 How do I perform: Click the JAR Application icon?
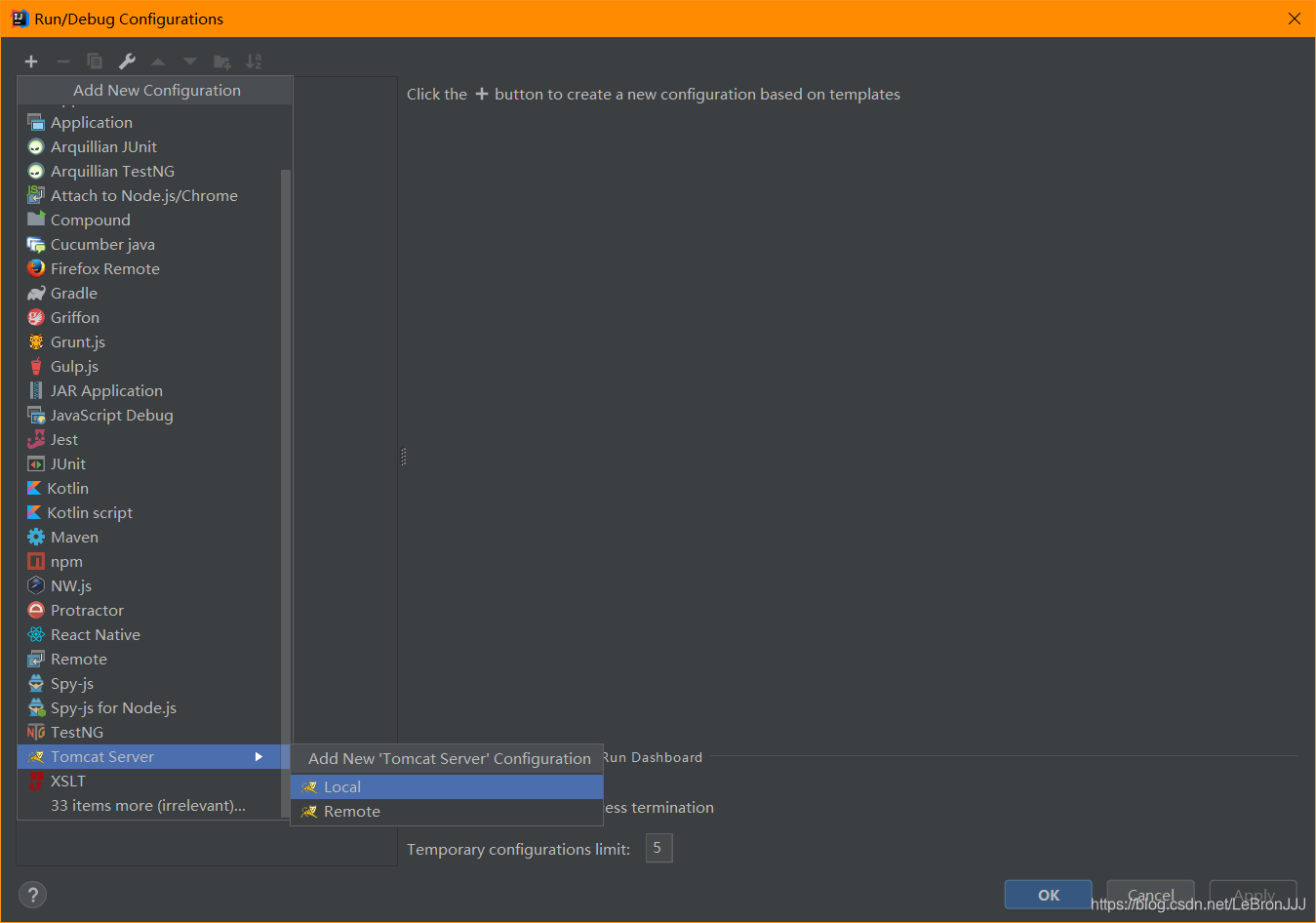coord(36,390)
